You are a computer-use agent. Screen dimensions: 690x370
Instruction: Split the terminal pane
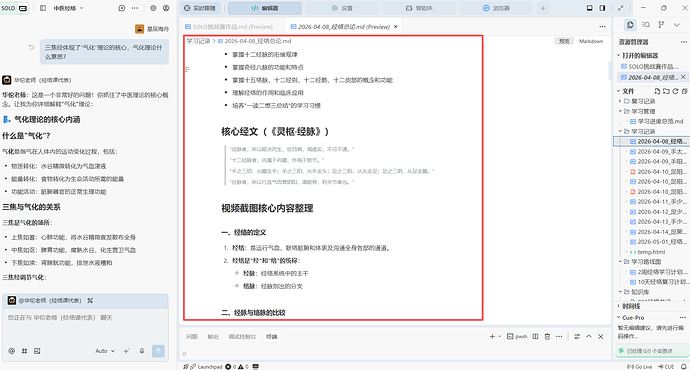coord(535,337)
